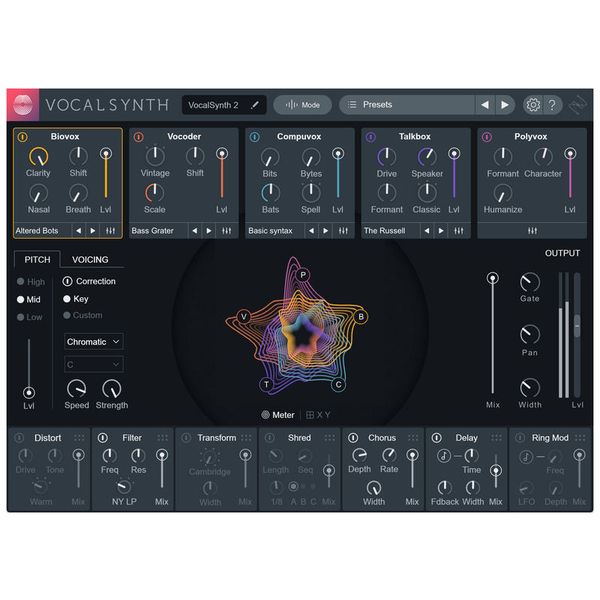Image resolution: width=600 pixels, height=600 pixels.
Task: Click the C node in visualizer
Action: [x=338, y=384]
